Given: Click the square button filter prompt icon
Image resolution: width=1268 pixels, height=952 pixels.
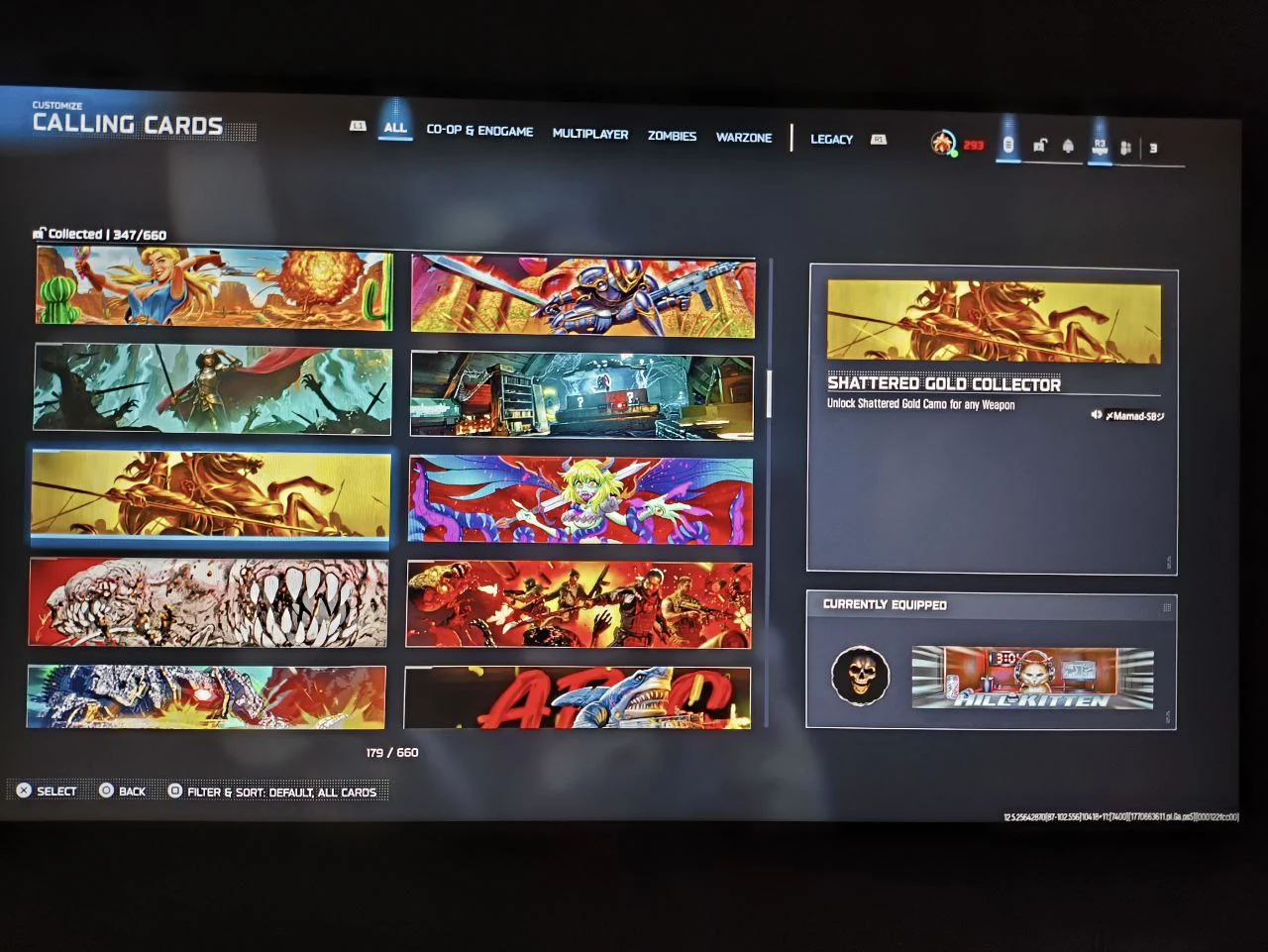Looking at the screenshot, I should tap(174, 791).
